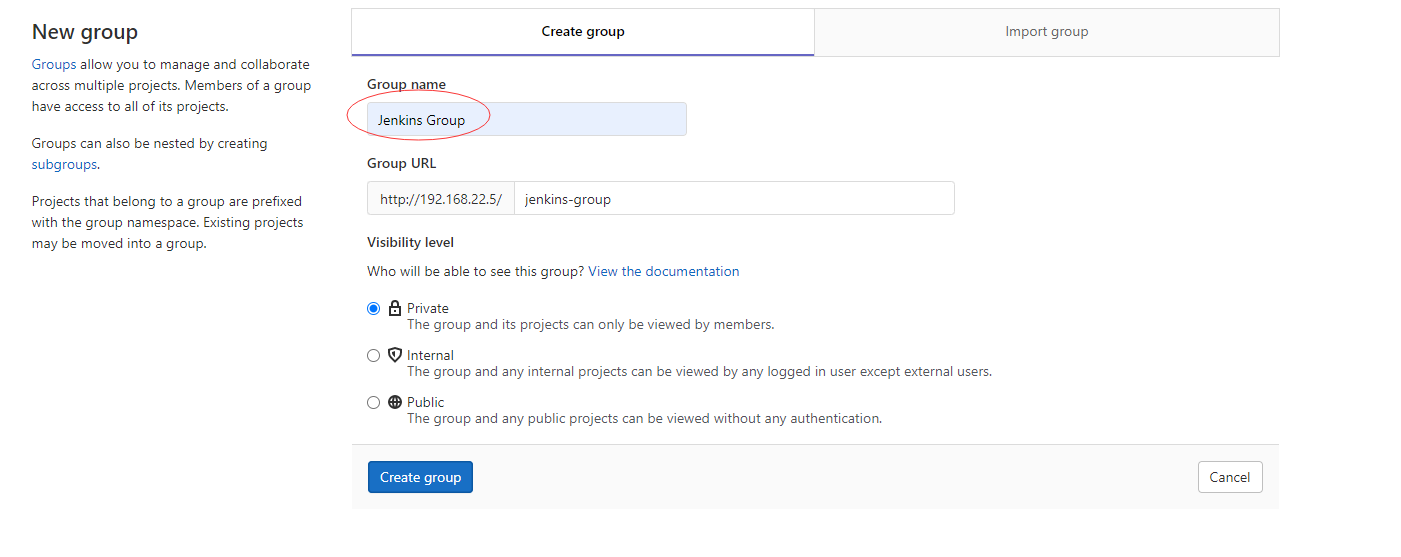Focus the Group URL jenkins-group field
This screenshot has width=1401, height=557.
(734, 199)
